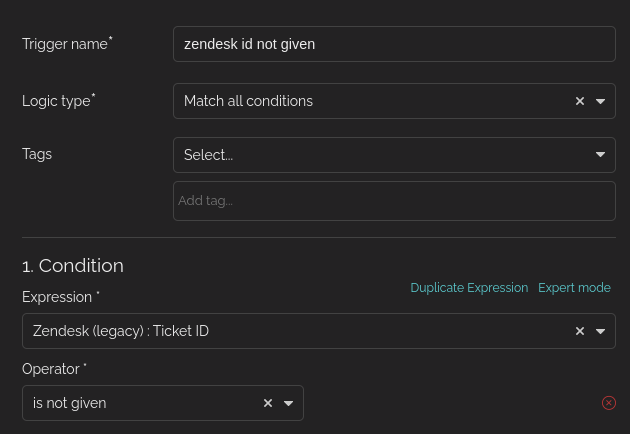Switch to Expert mode
This screenshot has height=434, width=630.
[574, 288]
